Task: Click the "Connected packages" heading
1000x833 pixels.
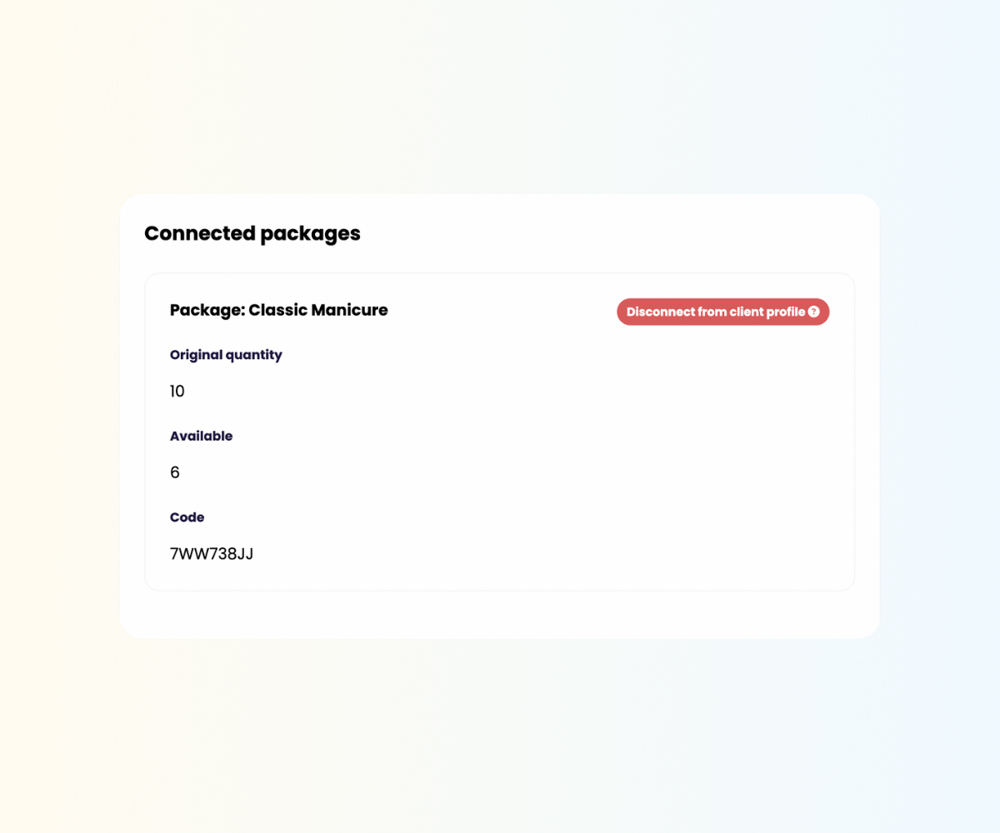Action: tap(252, 233)
